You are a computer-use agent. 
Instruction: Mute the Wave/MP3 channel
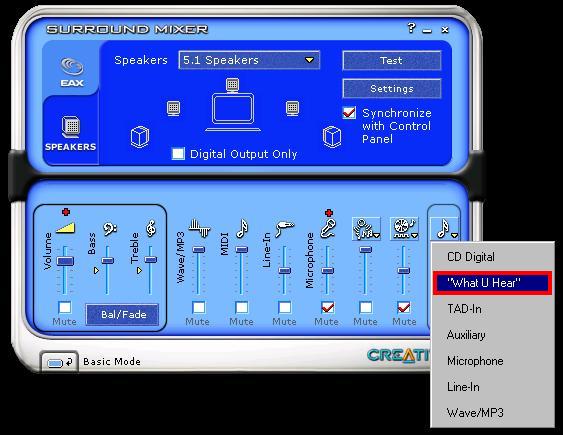tap(199, 307)
